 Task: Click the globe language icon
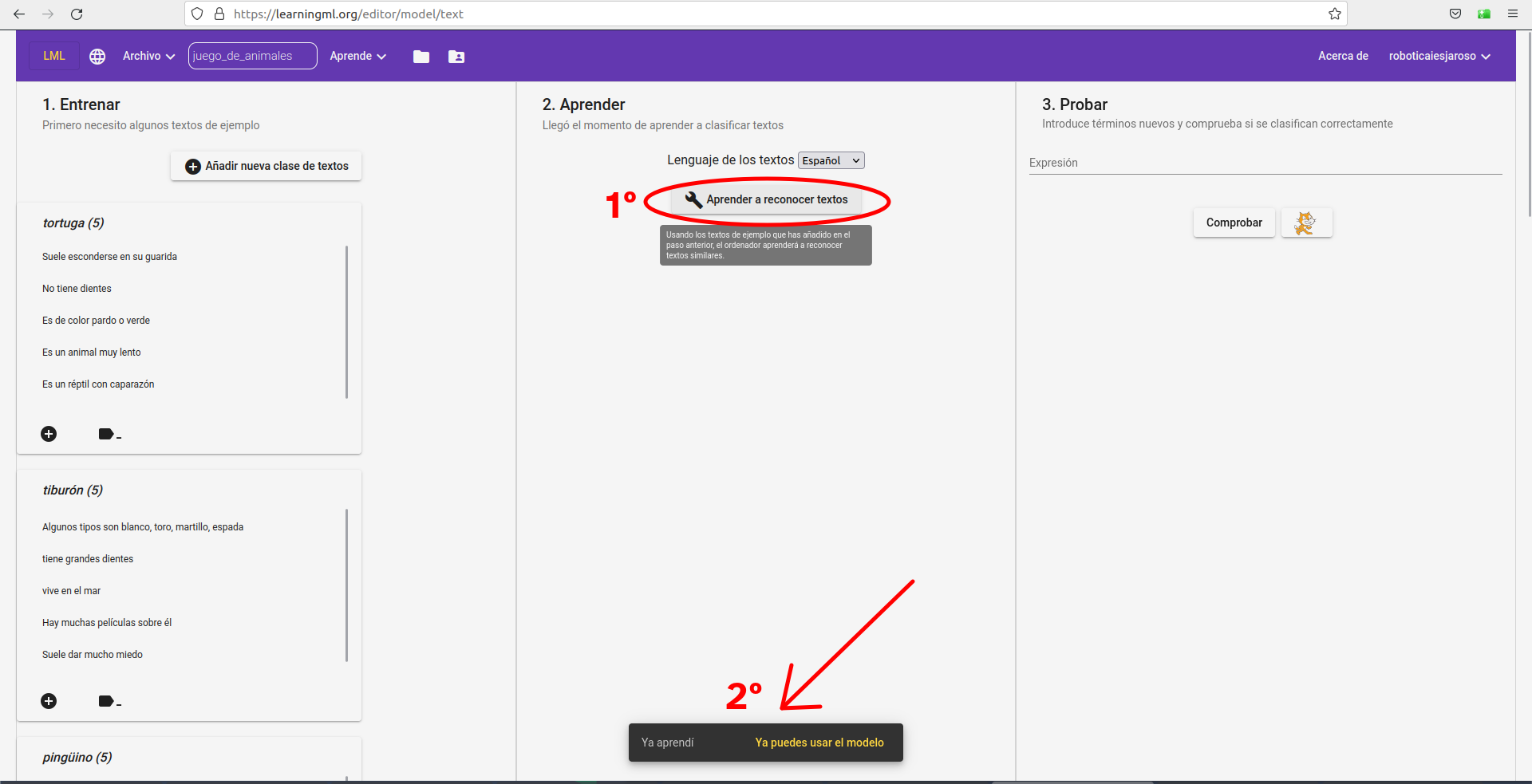point(97,56)
